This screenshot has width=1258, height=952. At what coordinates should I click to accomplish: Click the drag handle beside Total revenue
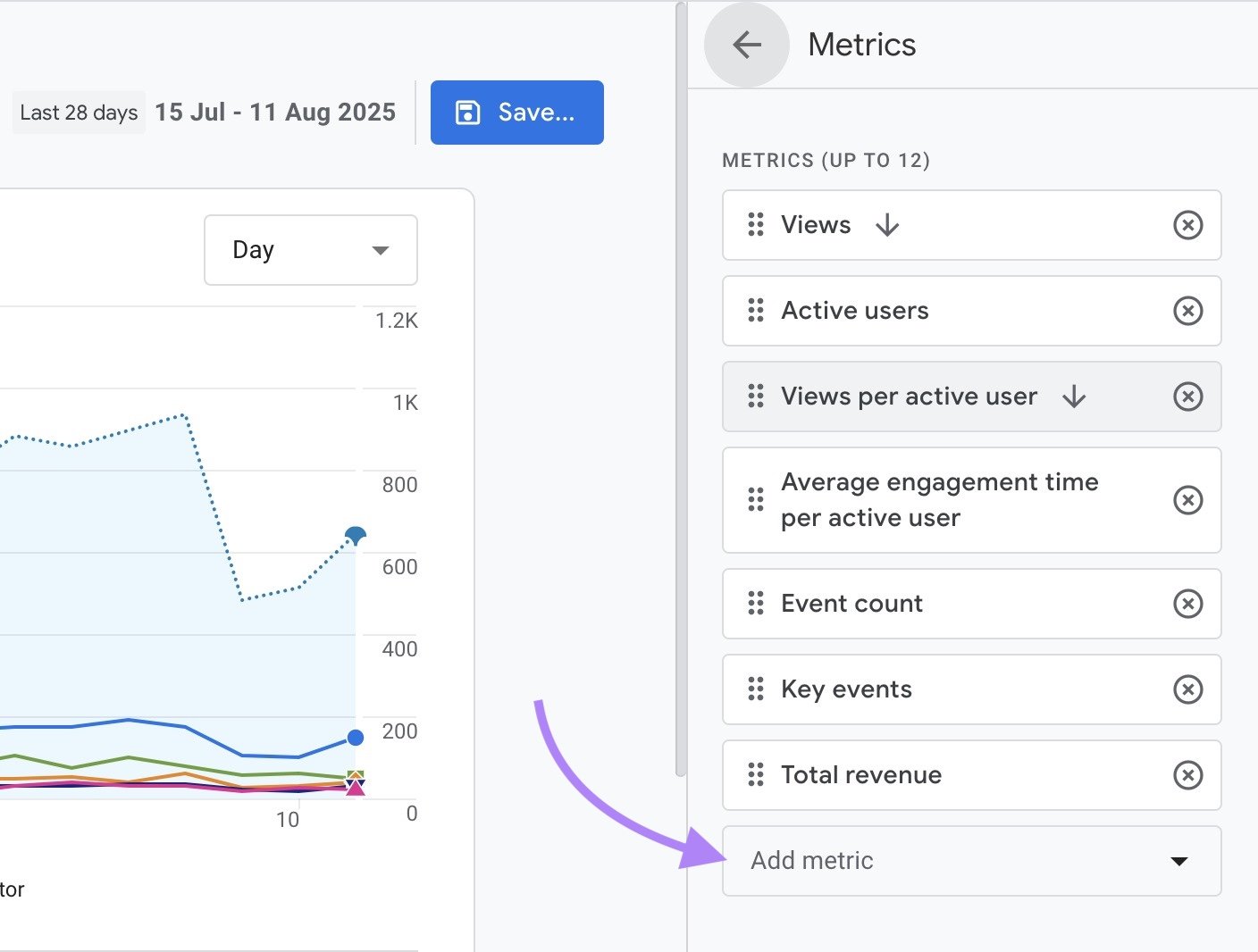(755, 775)
